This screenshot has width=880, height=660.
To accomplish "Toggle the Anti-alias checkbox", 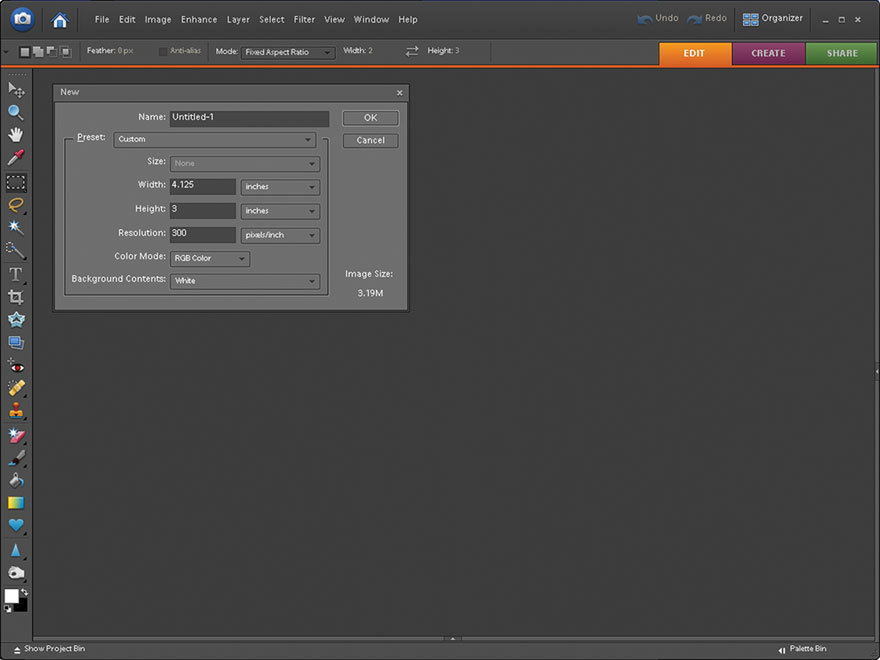I will [x=163, y=52].
